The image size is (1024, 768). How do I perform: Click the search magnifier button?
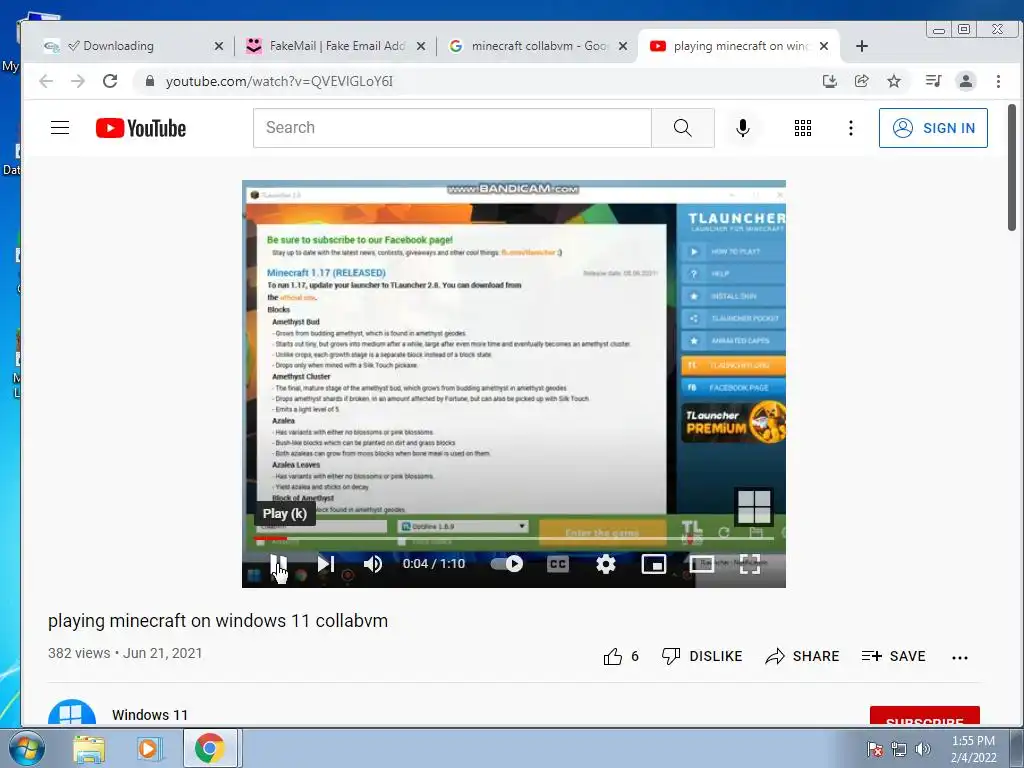pyautogui.click(x=682, y=127)
